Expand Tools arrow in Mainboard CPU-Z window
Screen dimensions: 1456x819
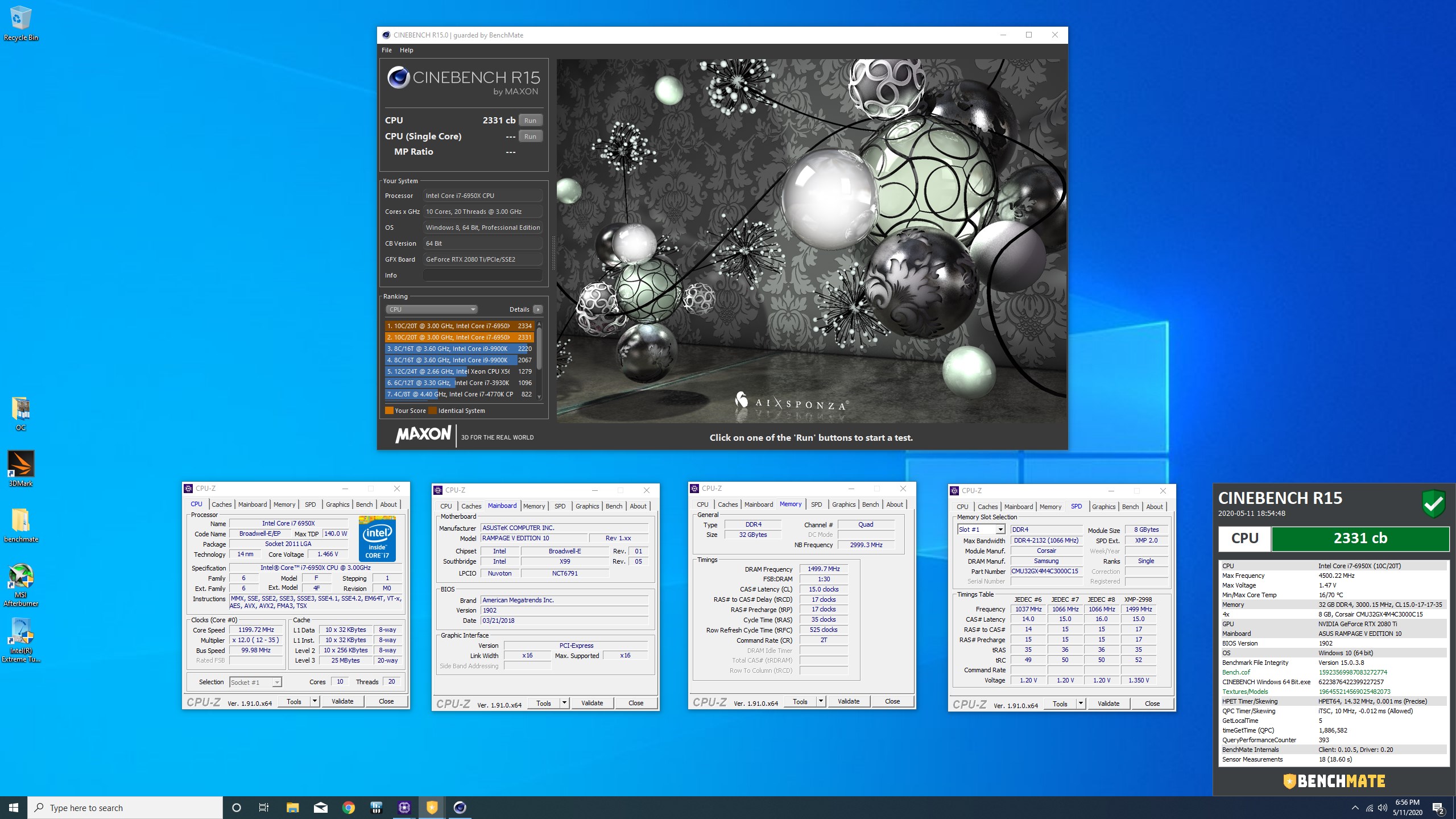coord(564,704)
